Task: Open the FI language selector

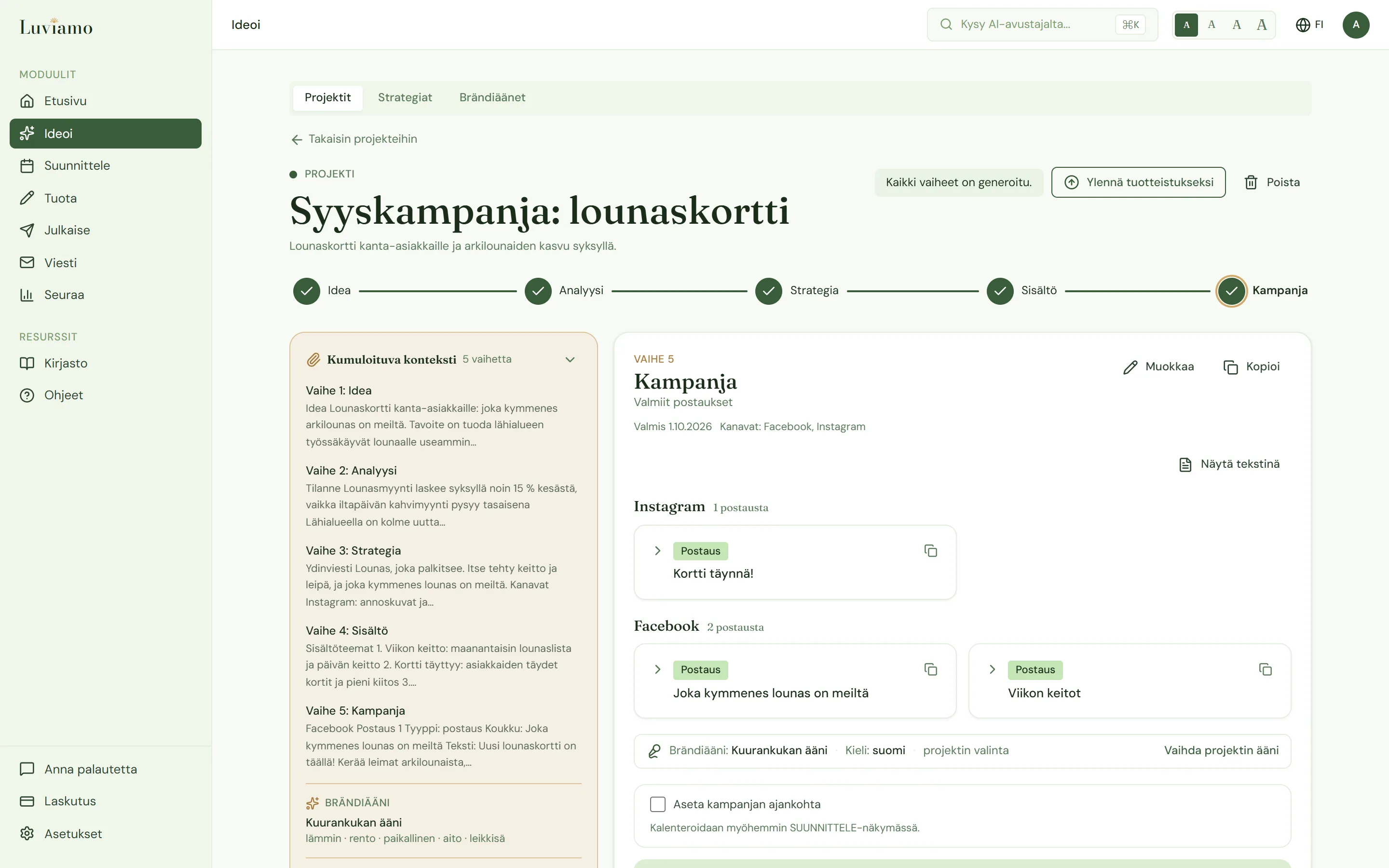Action: 1310,25
